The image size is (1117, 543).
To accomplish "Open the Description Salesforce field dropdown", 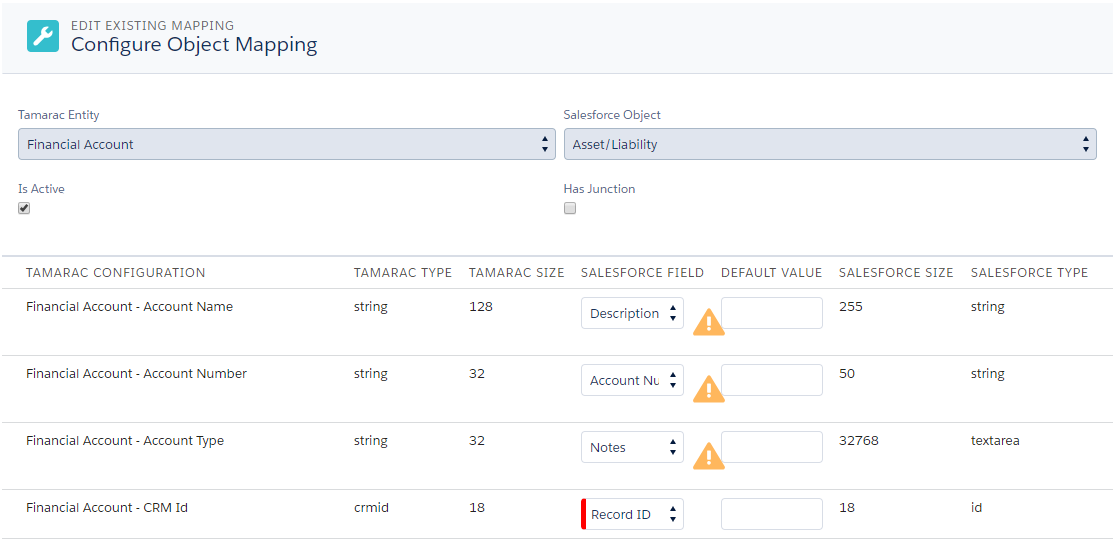I will tap(633, 313).
